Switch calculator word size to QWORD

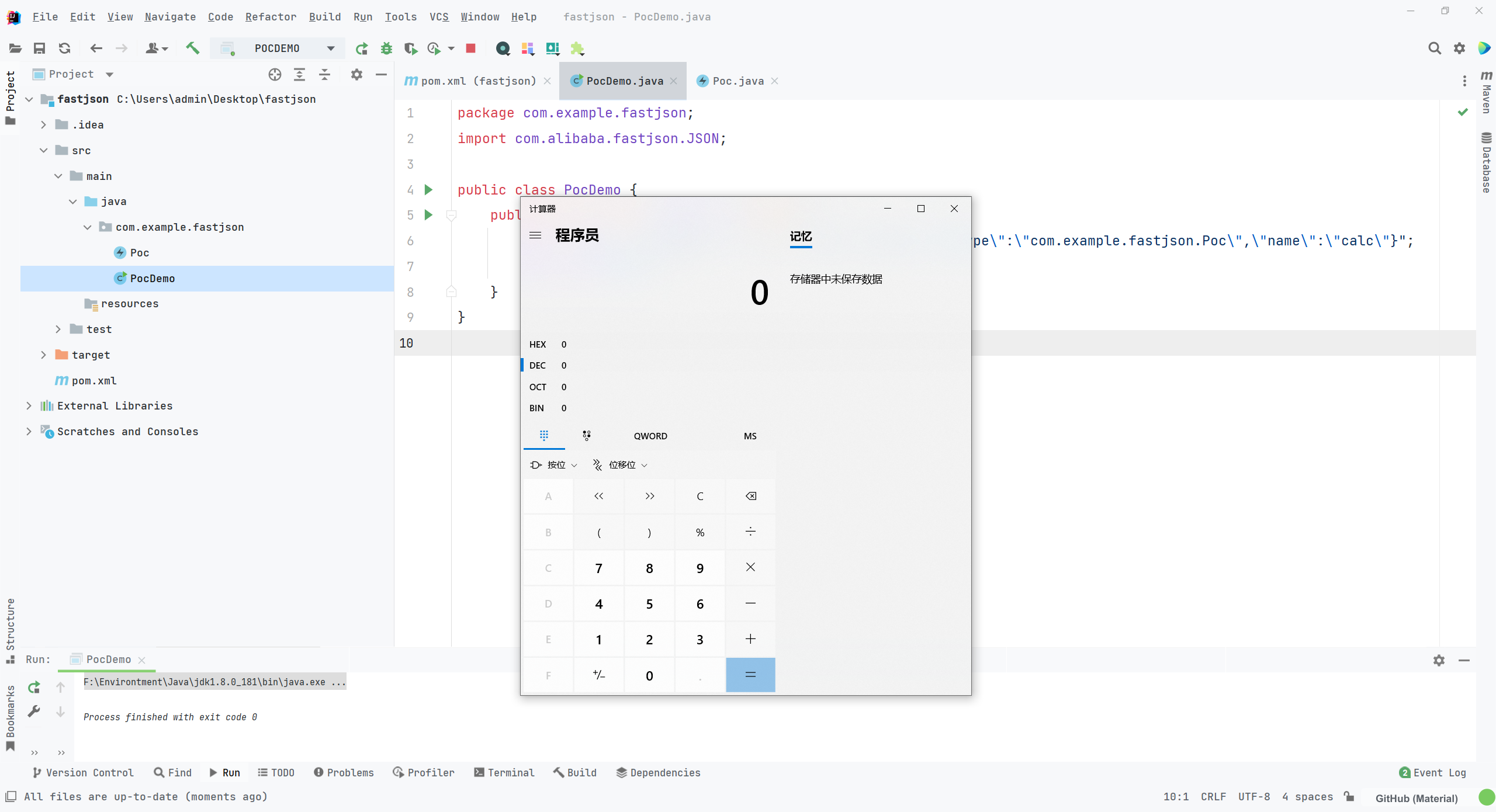(650, 436)
